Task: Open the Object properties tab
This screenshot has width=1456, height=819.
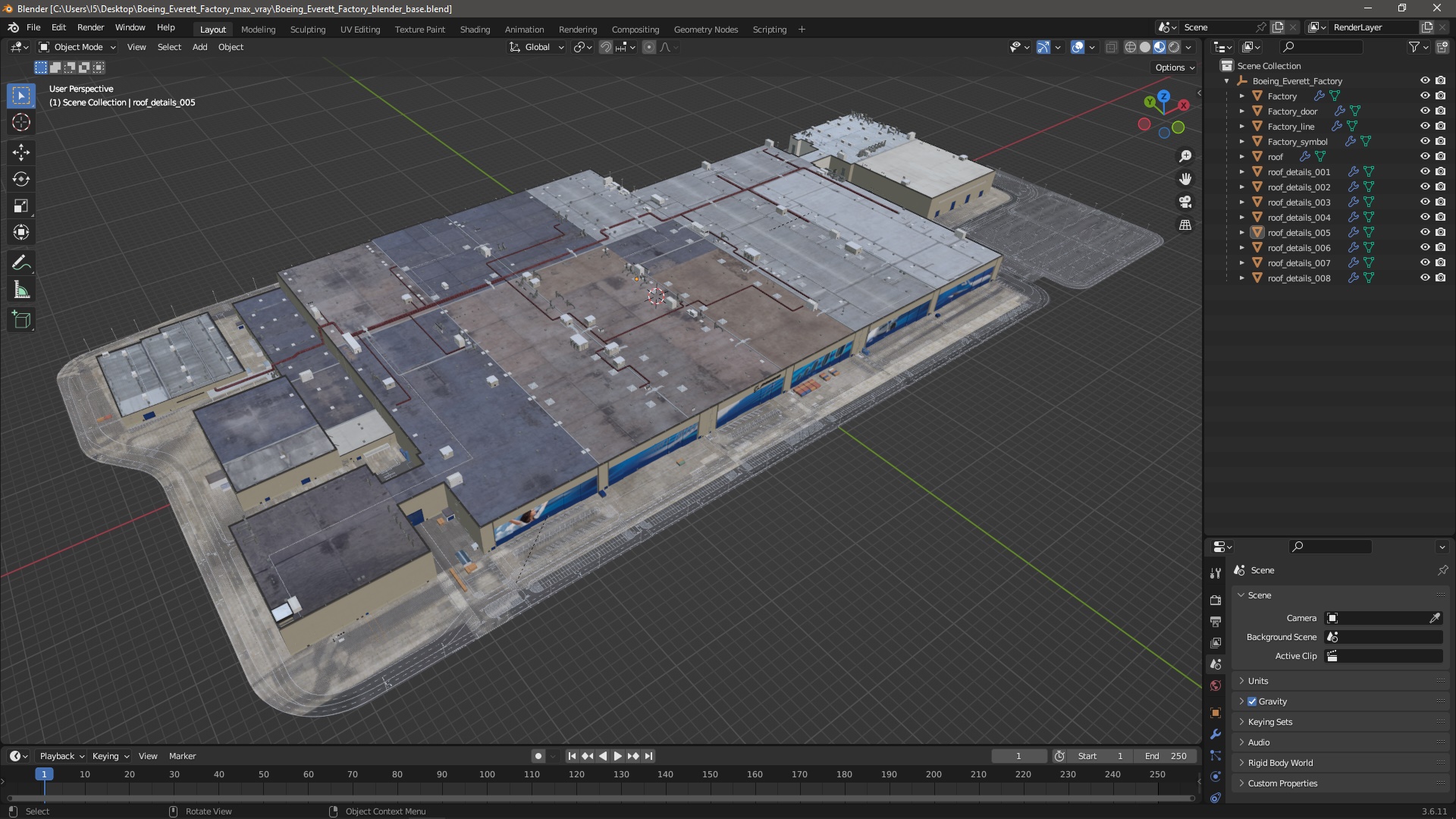Action: point(1216,713)
